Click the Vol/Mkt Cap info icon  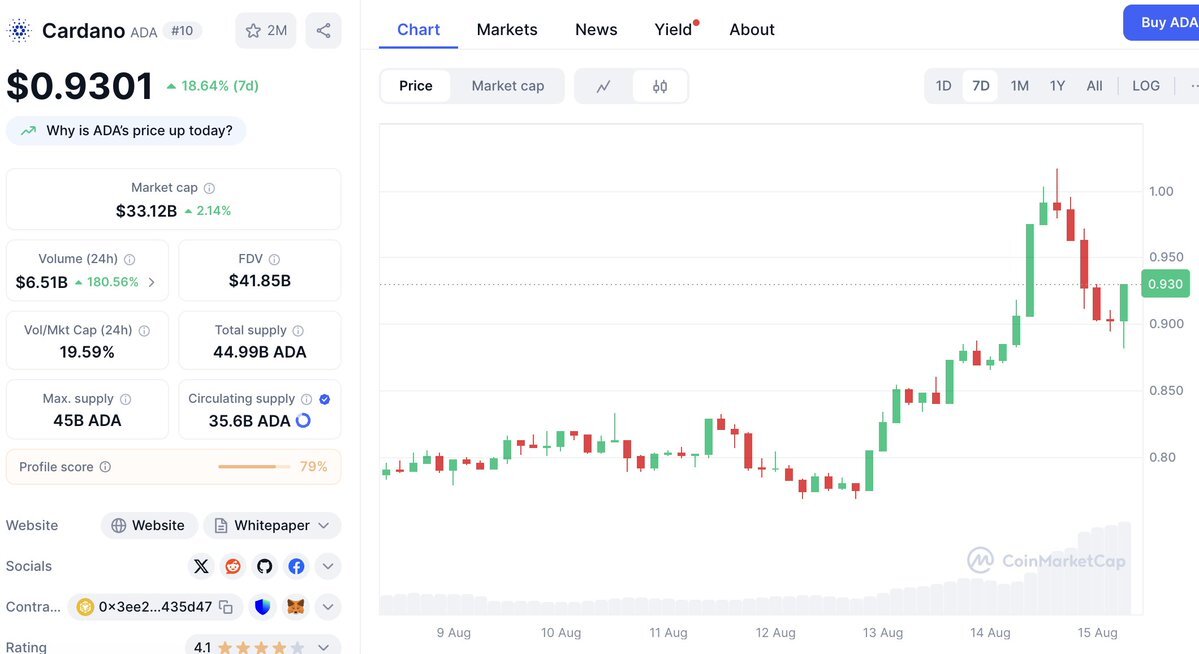point(145,330)
